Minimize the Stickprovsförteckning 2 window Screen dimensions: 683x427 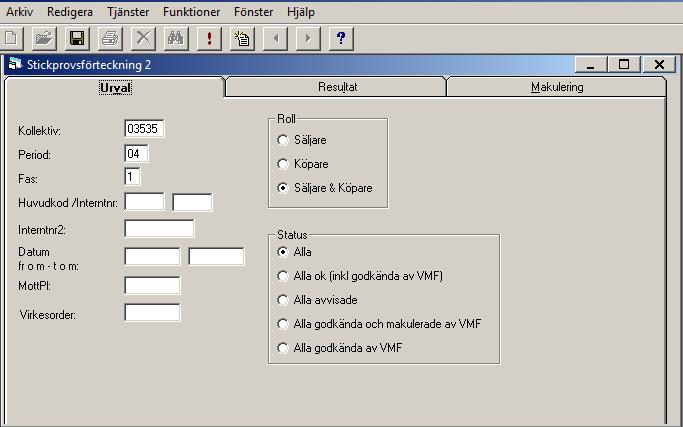(x=591, y=64)
